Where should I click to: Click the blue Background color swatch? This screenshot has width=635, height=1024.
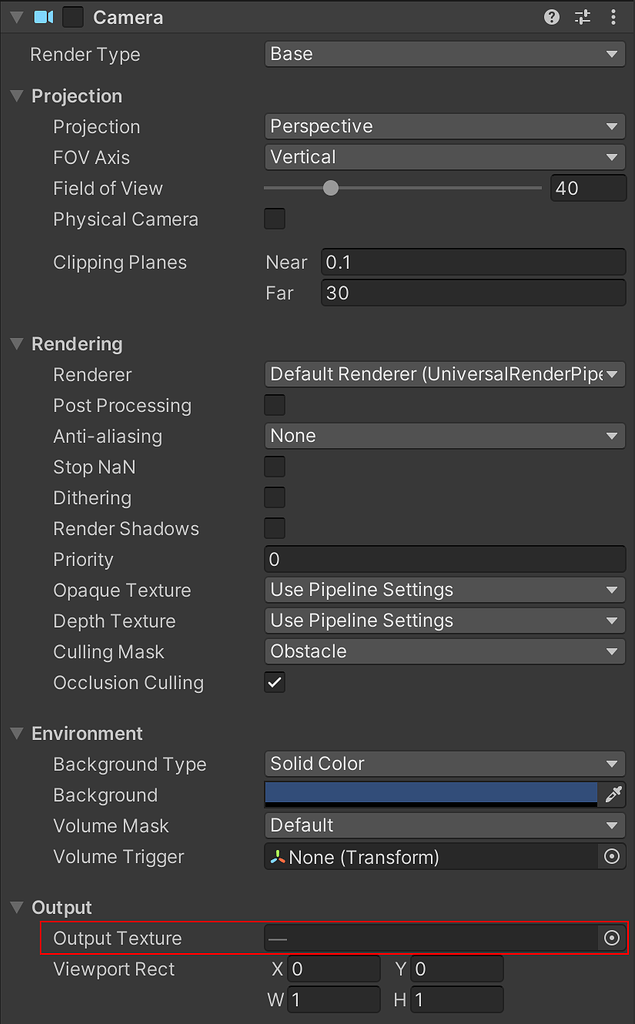click(431, 794)
